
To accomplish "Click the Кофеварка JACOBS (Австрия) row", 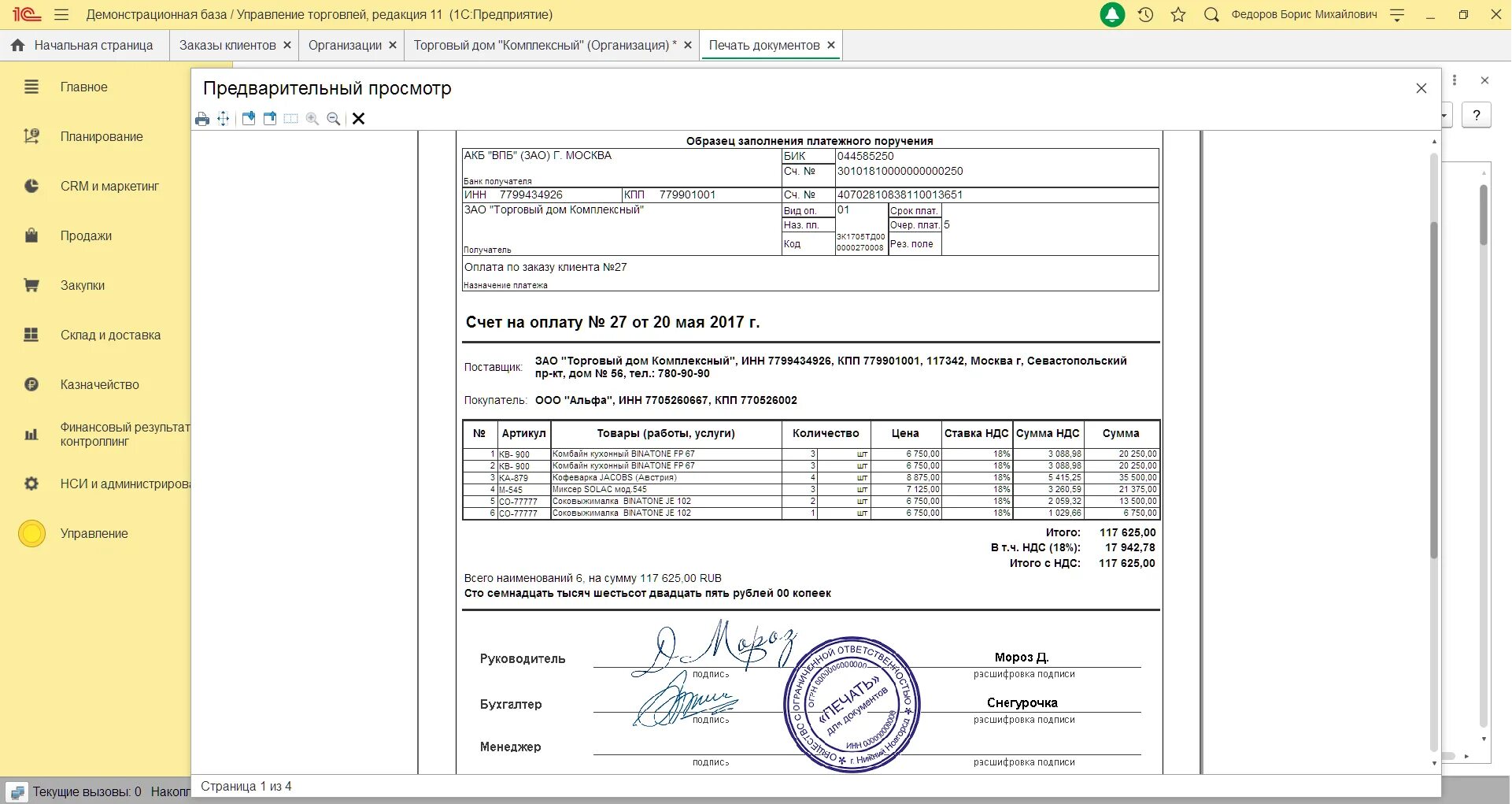I will tap(811, 478).
